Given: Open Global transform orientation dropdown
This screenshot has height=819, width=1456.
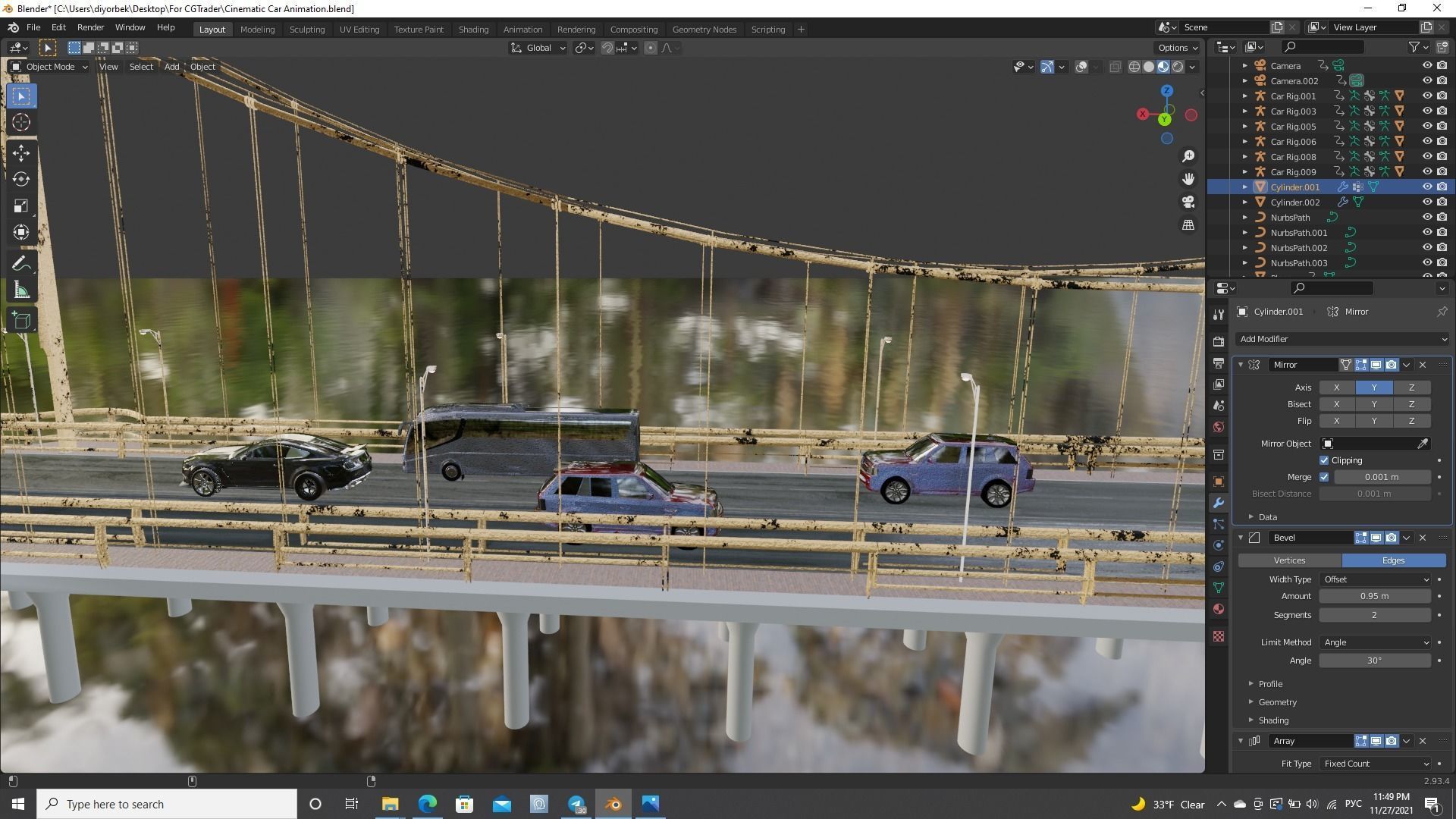Looking at the screenshot, I should pyautogui.click(x=538, y=48).
